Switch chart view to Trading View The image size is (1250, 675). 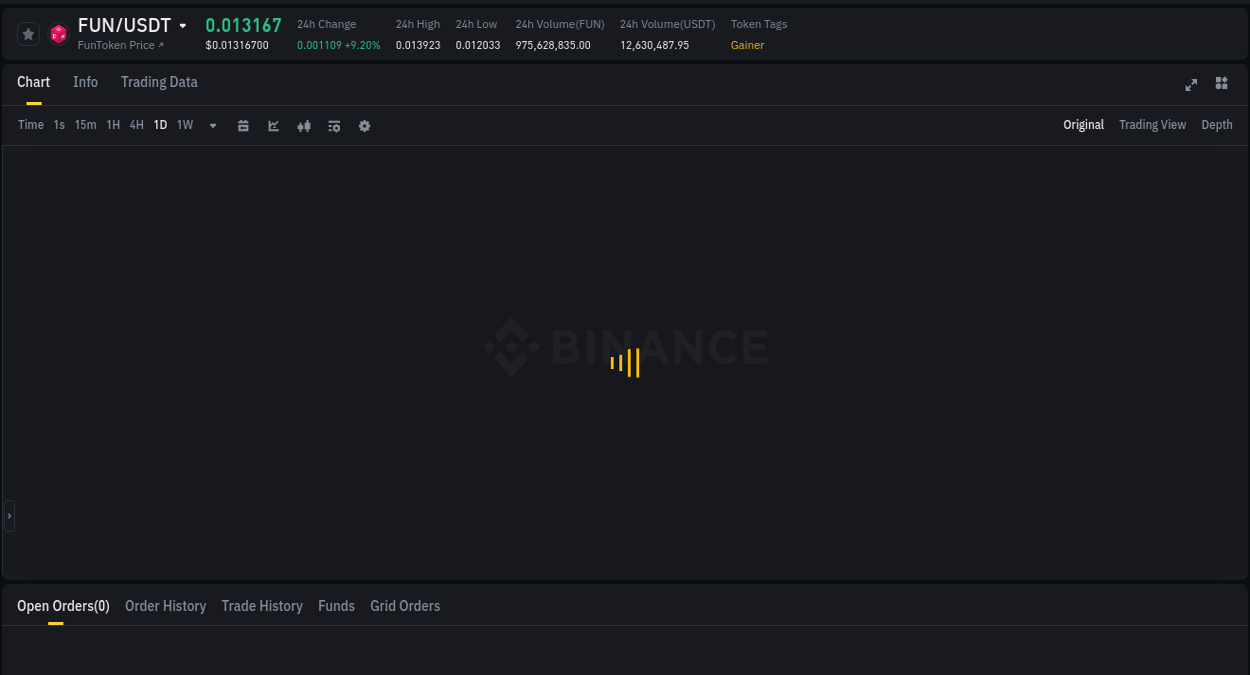[x=1152, y=125]
